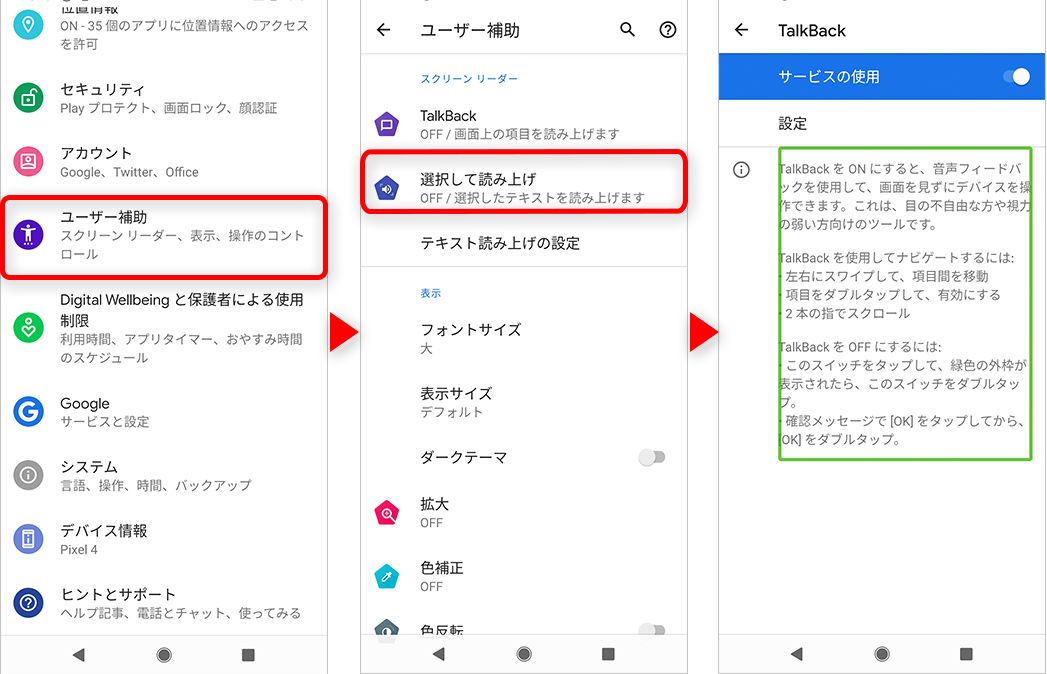Open the 色補正 setting row

524,576
